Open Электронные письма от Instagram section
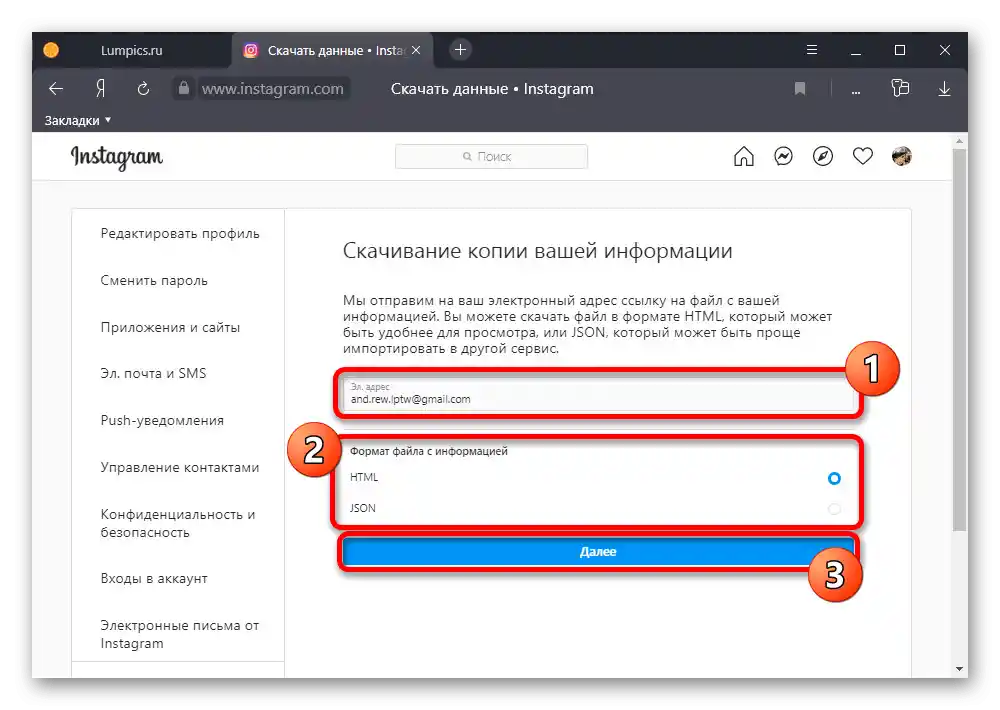The height and width of the screenshot is (710, 1000). pos(180,634)
